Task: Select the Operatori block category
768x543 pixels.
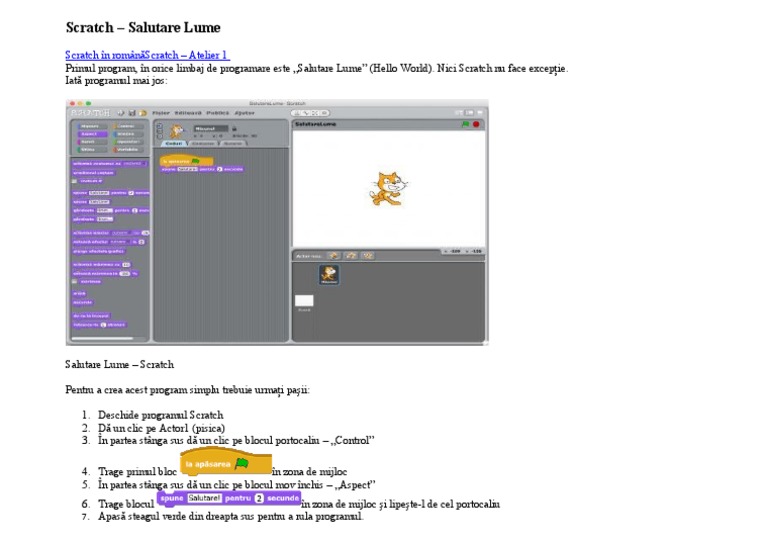Action: (x=127, y=142)
